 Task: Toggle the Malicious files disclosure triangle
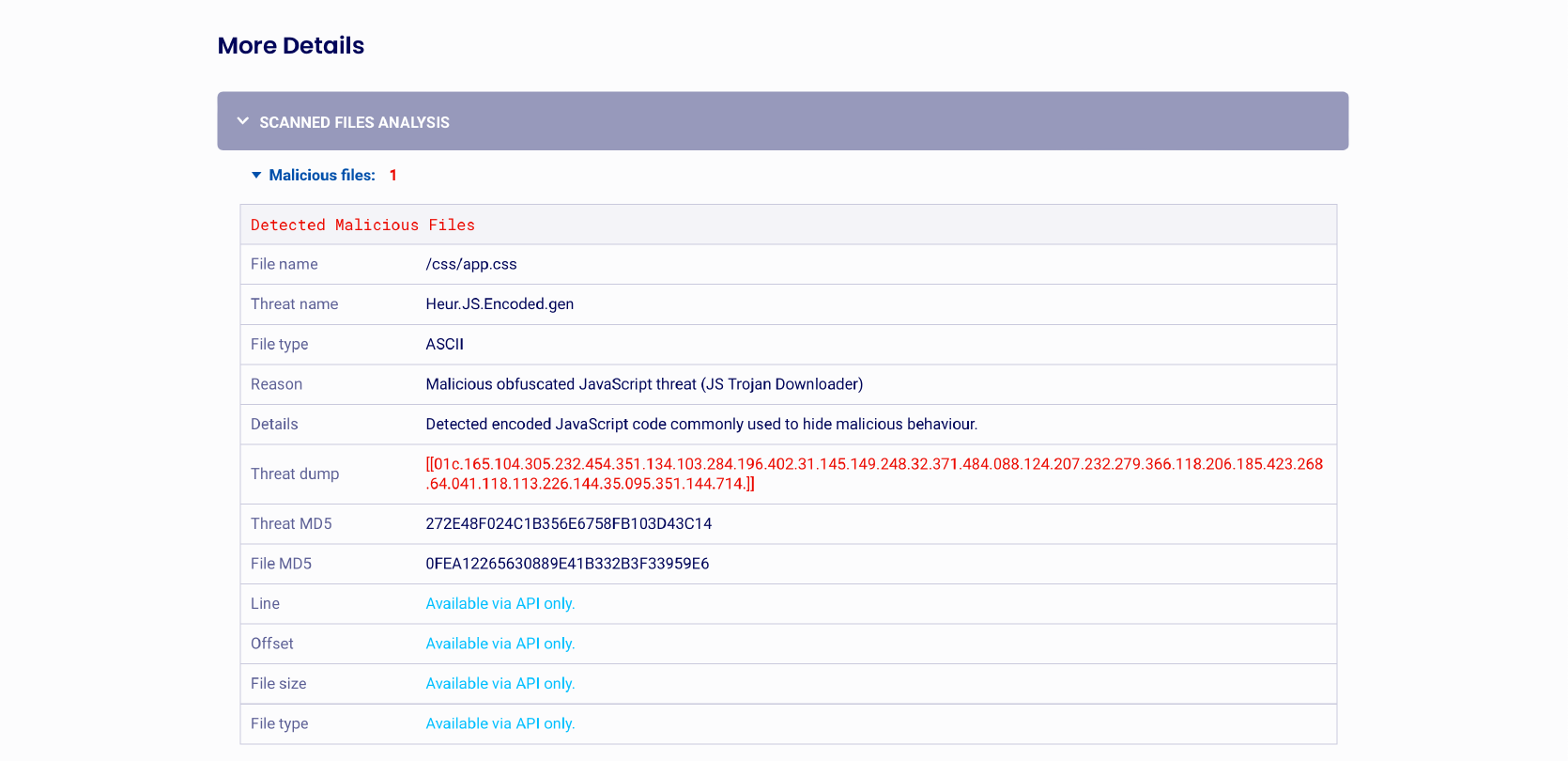coord(256,176)
